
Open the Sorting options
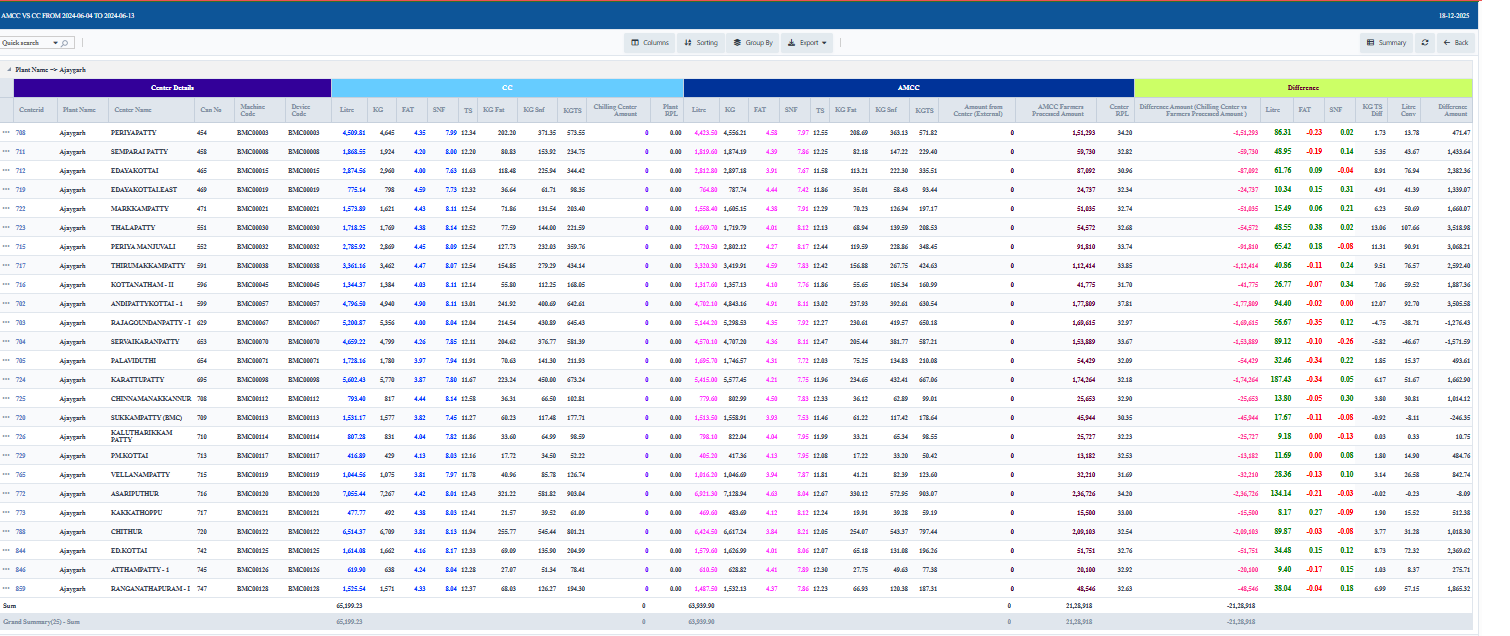click(700, 43)
